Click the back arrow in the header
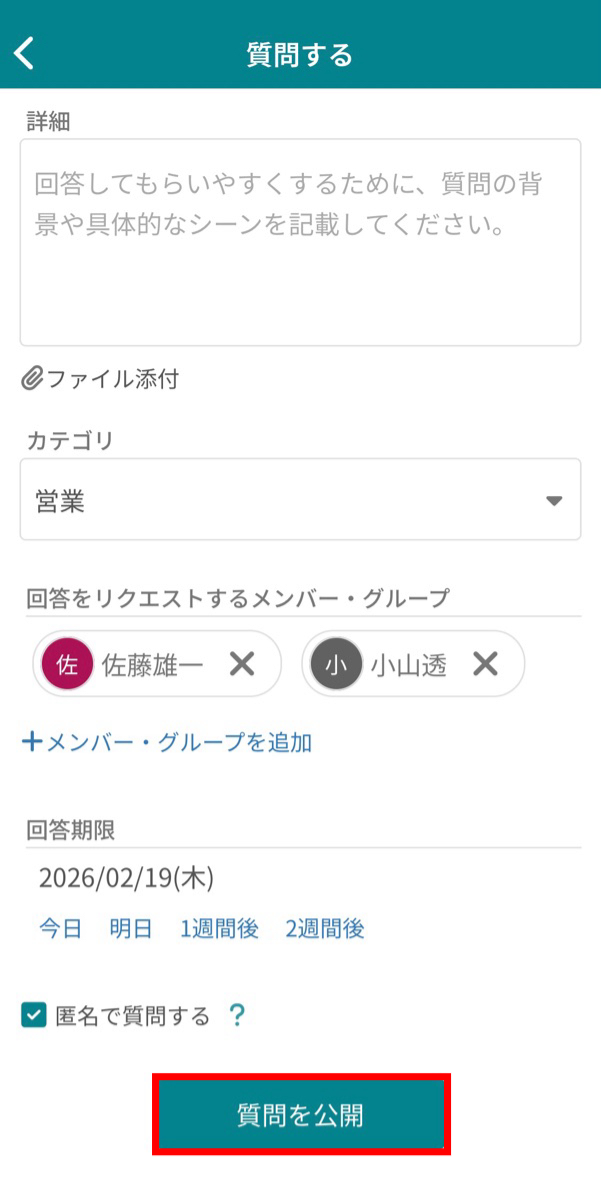 (x=23, y=51)
